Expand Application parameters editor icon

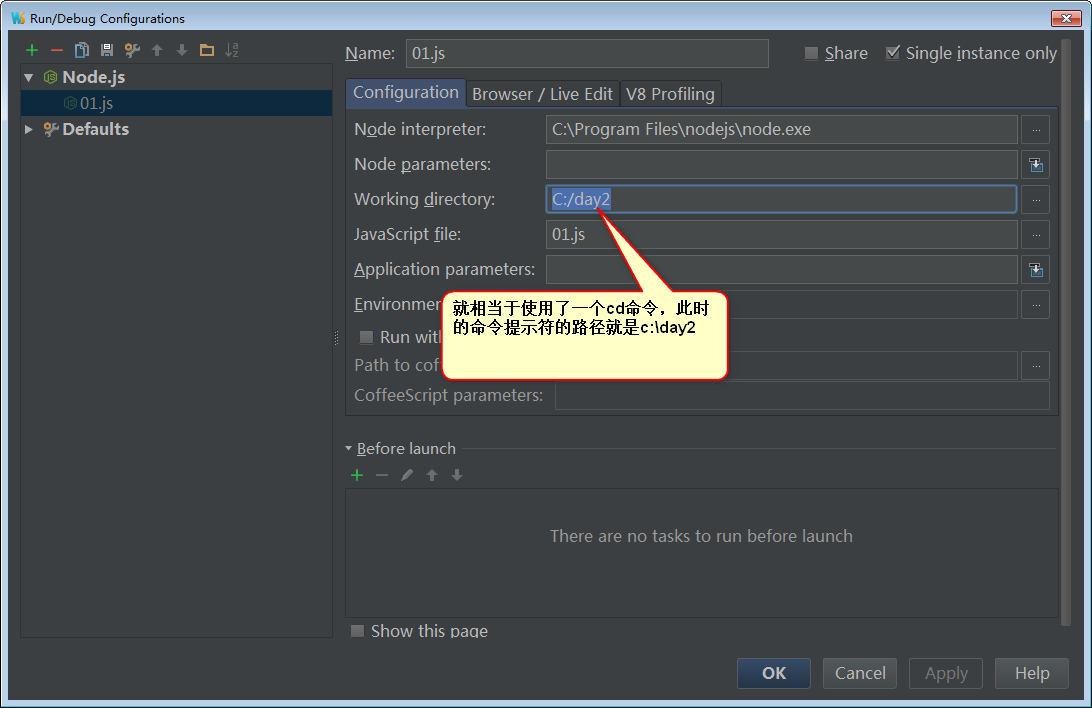pos(1036,269)
